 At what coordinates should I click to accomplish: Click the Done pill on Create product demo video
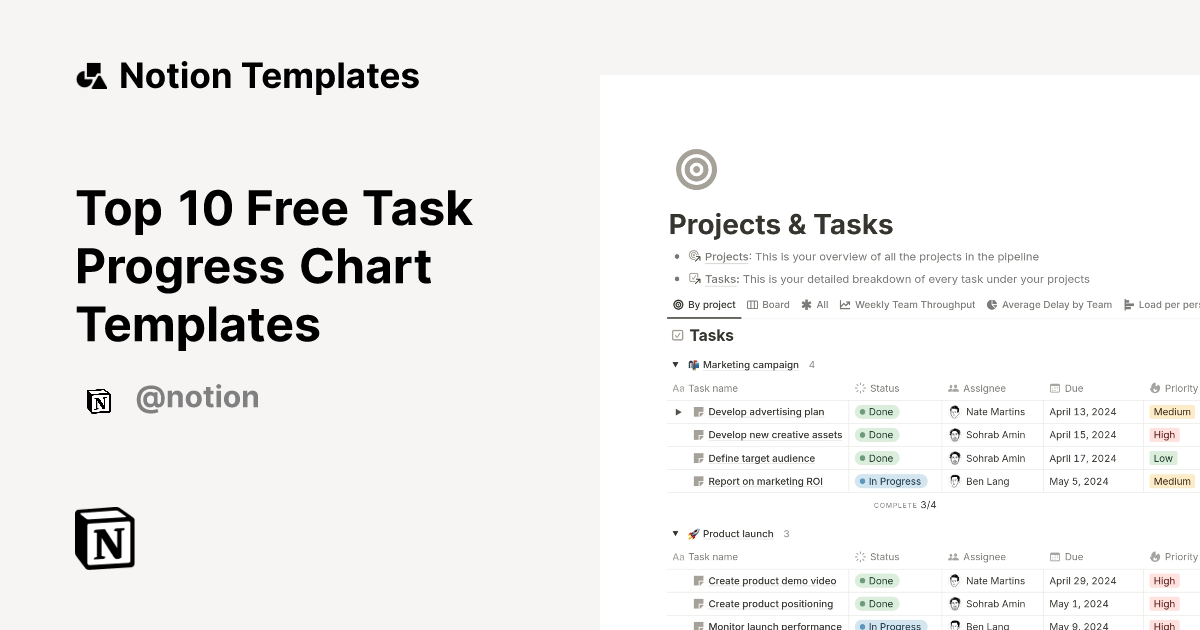[877, 580]
